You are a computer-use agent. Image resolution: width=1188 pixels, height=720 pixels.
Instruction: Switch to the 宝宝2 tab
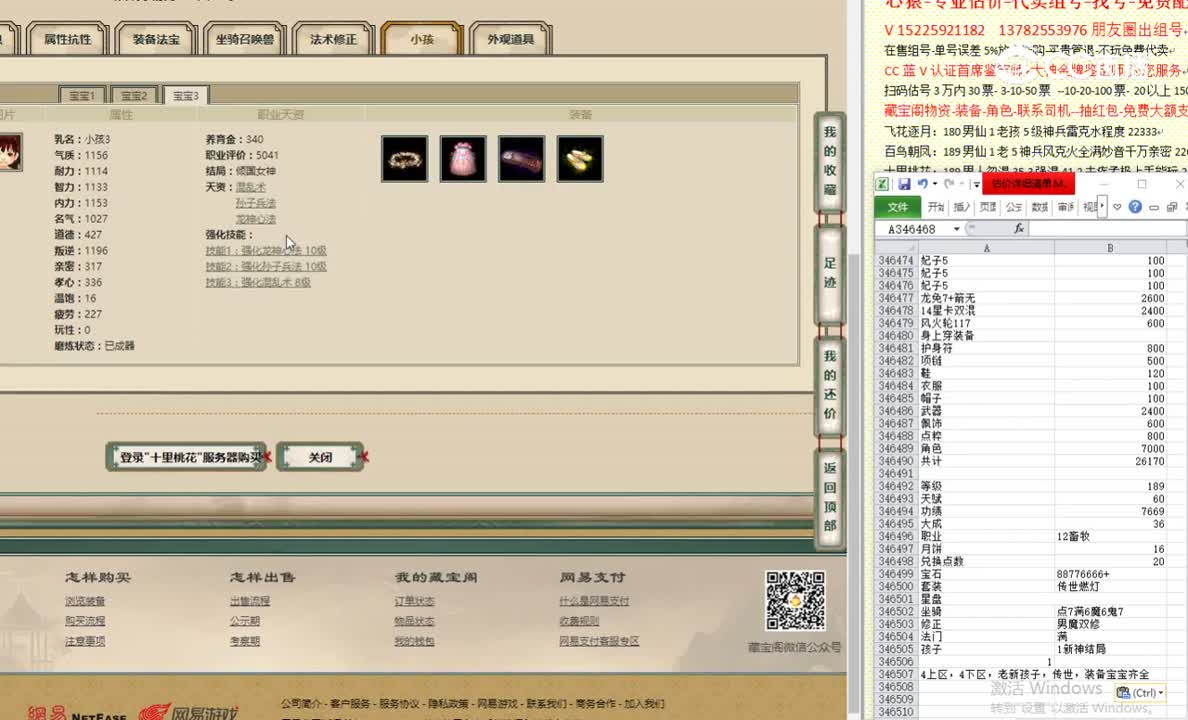coord(133,93)
